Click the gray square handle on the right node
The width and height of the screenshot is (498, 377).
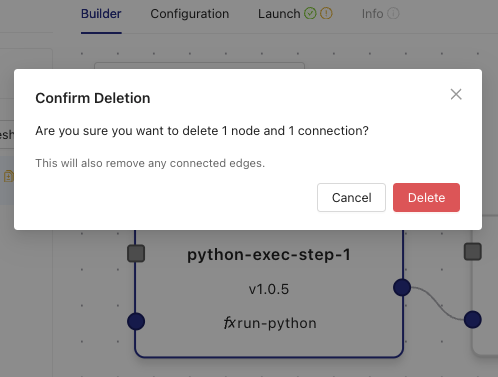click(x=473, y=251)
